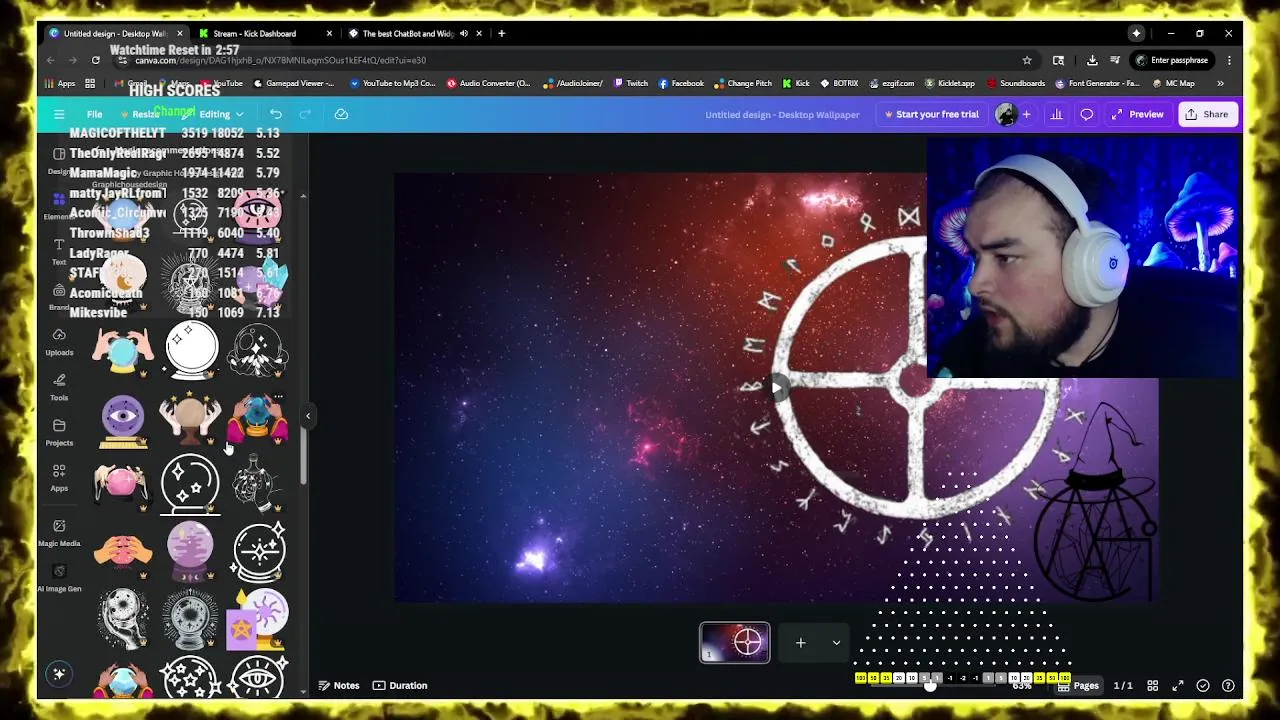Open the Editing mode dropdown
This screenshot has height=720, width=1280.
point(220,114)
